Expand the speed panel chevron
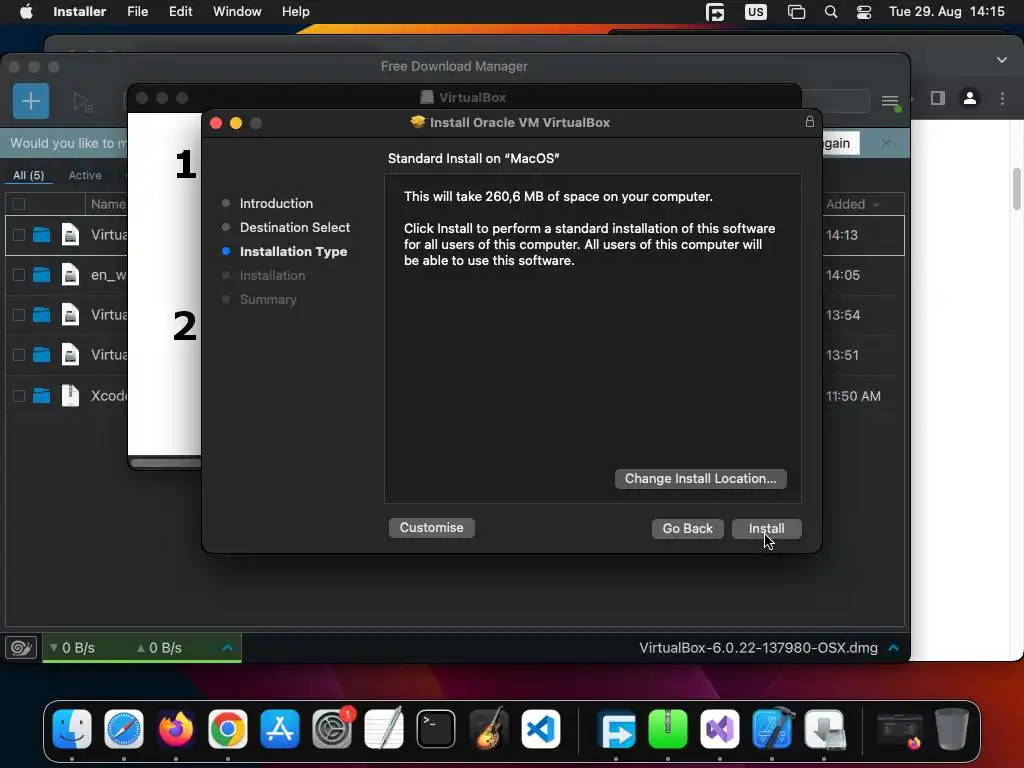The height and width of the screenshot is (768, 1024). pos(227,648)
